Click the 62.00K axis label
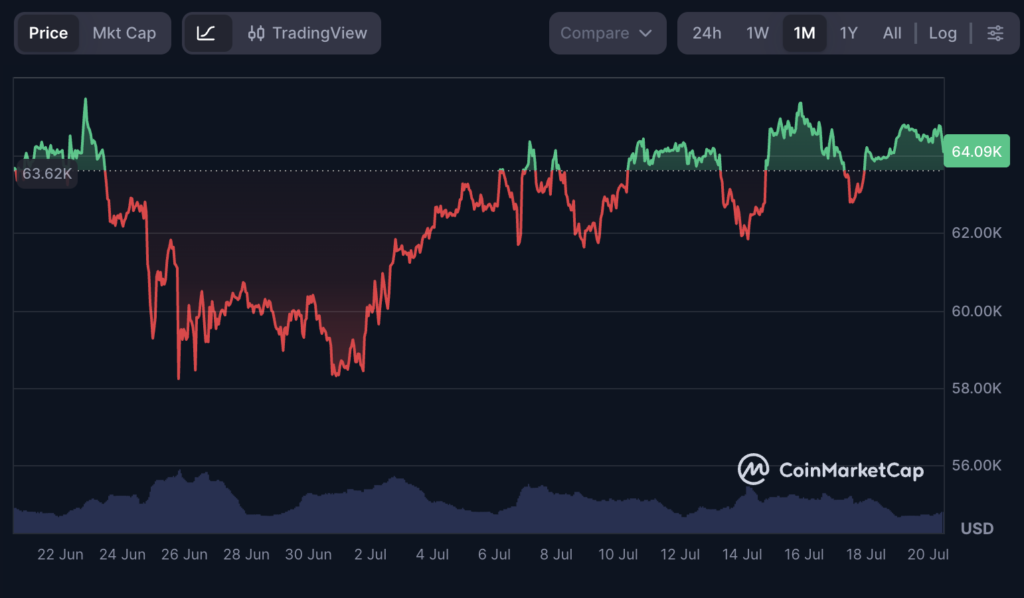The width and height of the screenshot is (1024, 598). coord(976,233)
